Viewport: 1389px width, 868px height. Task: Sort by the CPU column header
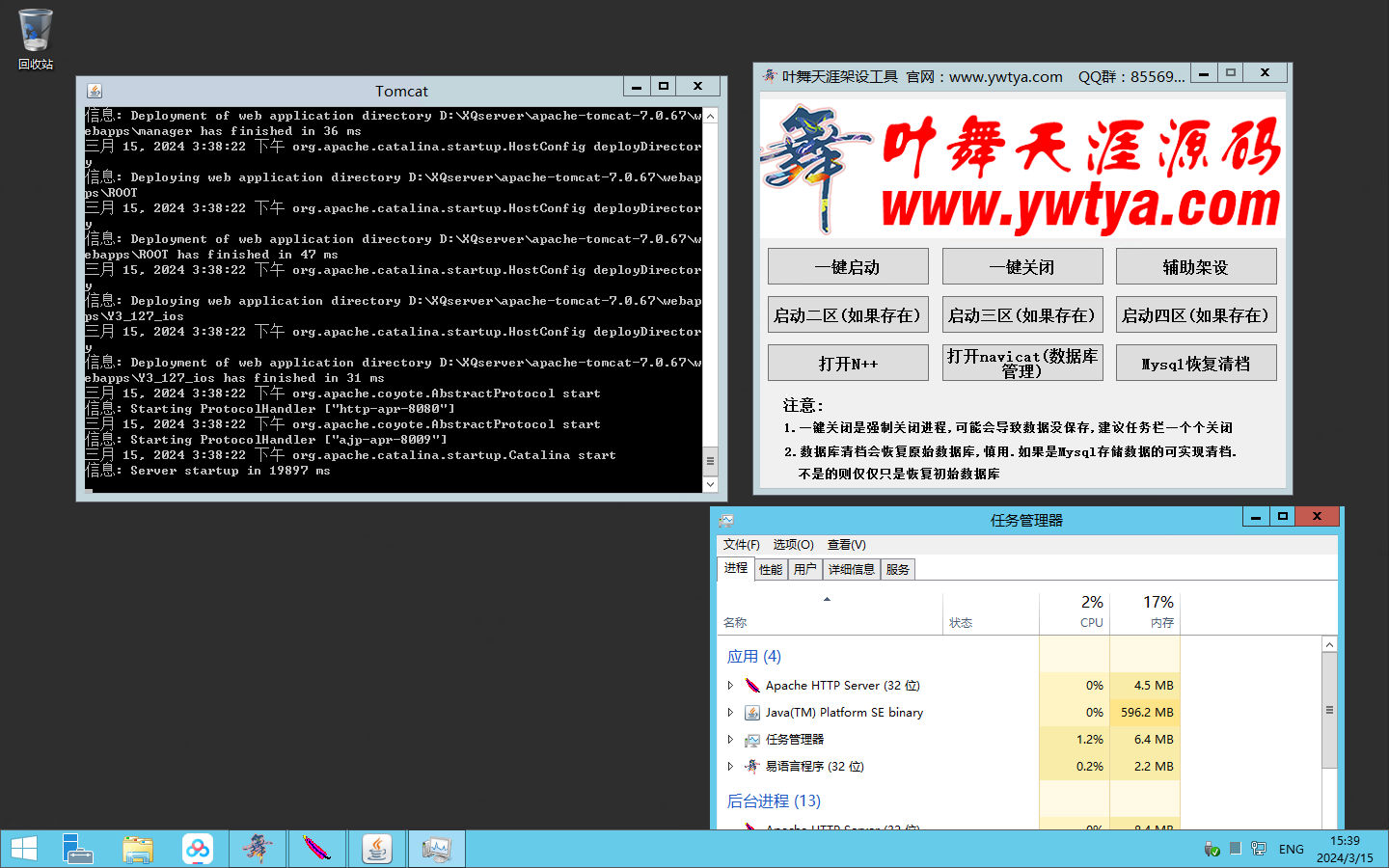click(1075, 613)
